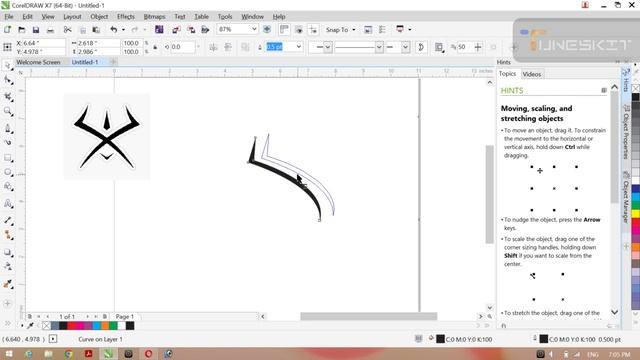Select the Color Eyedropper tool
Screen dimensions: 640x360
coord(7,284)
